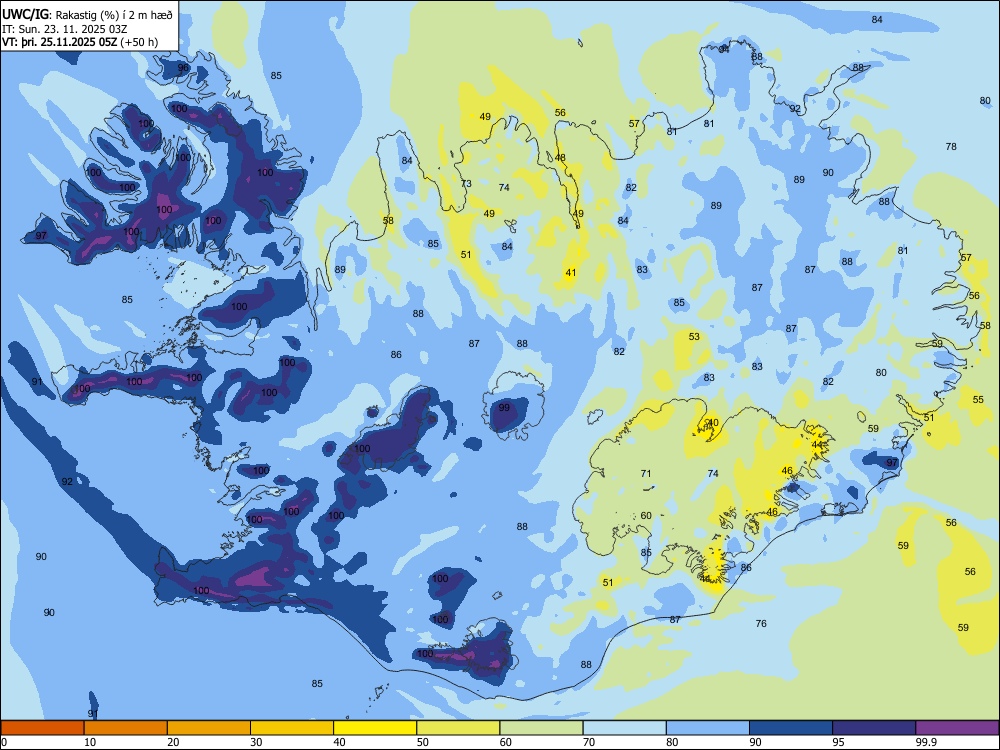Click the humidity value 78 on the map
This screenshot has height=750, width=1000.
tap(951, 147)
